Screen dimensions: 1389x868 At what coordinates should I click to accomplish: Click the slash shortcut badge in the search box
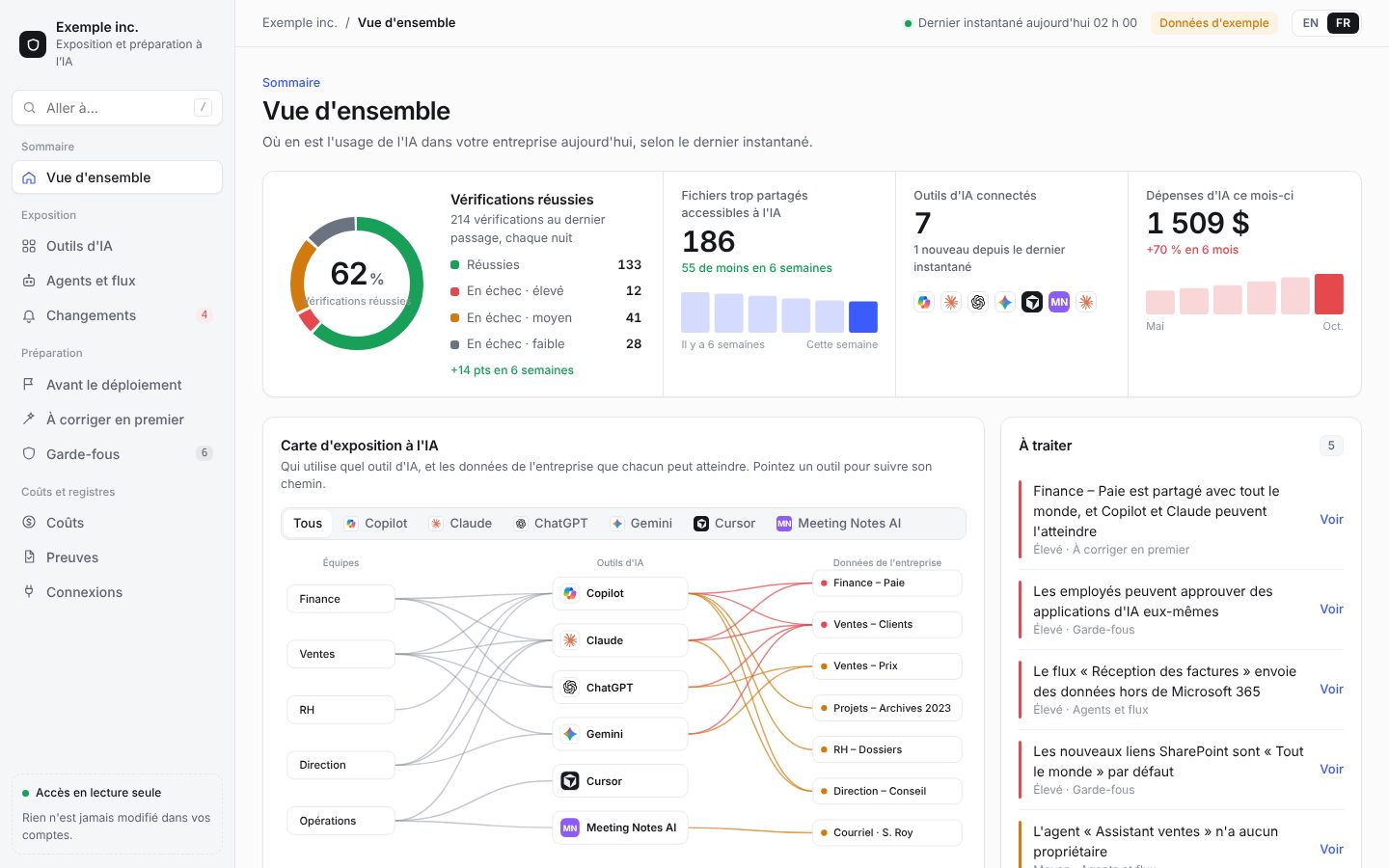tap(203, 107)
